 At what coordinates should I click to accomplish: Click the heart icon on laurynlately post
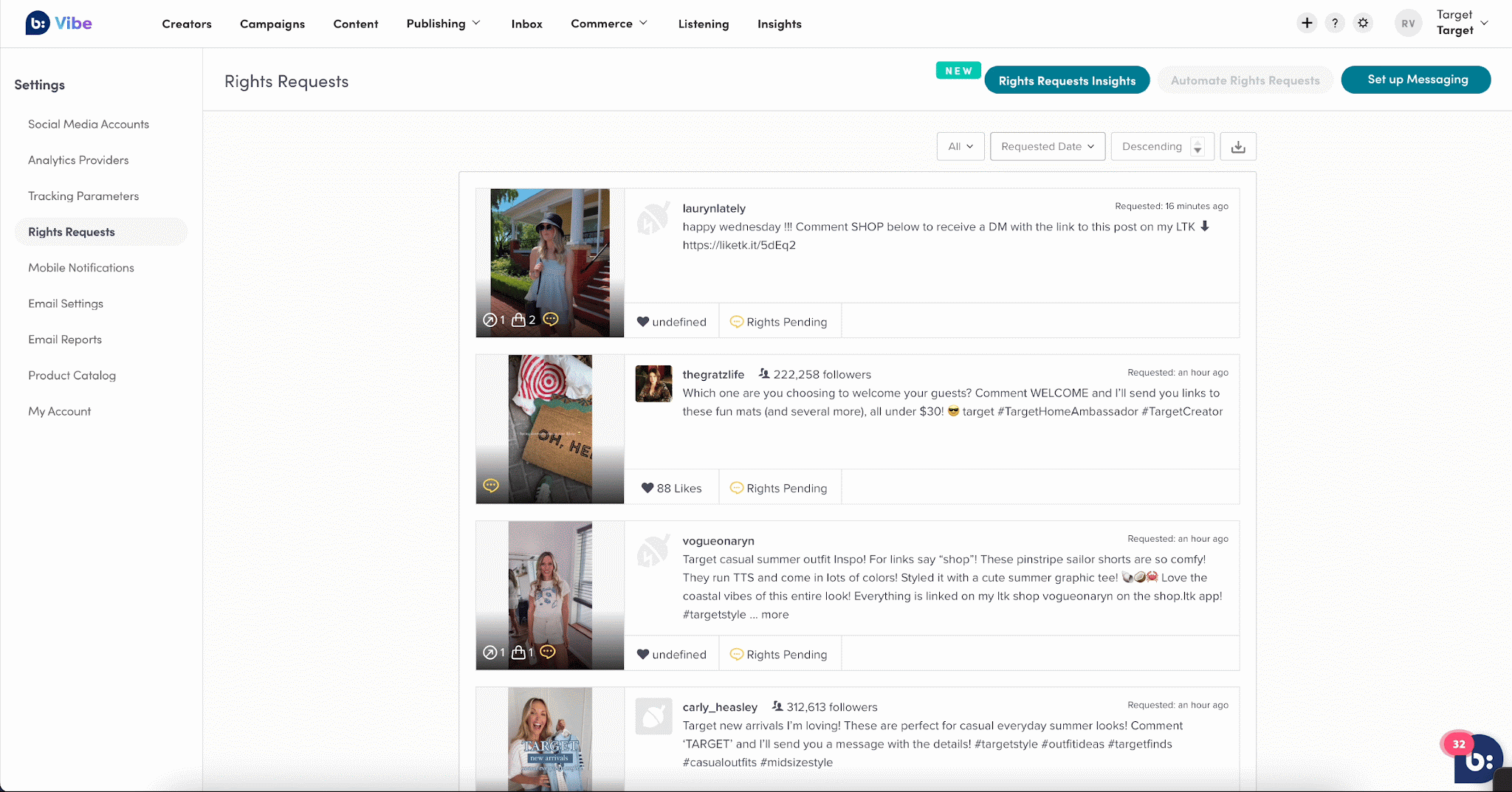(x=643, y=322)
